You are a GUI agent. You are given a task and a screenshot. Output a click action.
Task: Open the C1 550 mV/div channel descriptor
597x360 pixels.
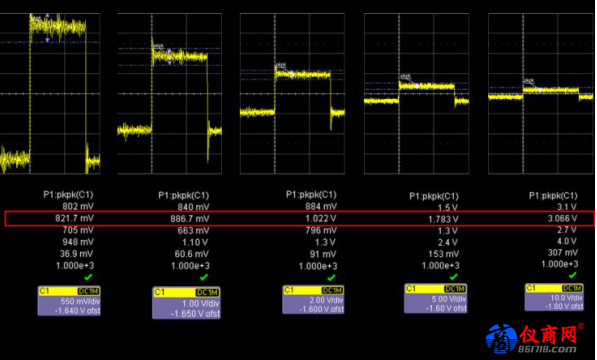click(x=69, y=301)
